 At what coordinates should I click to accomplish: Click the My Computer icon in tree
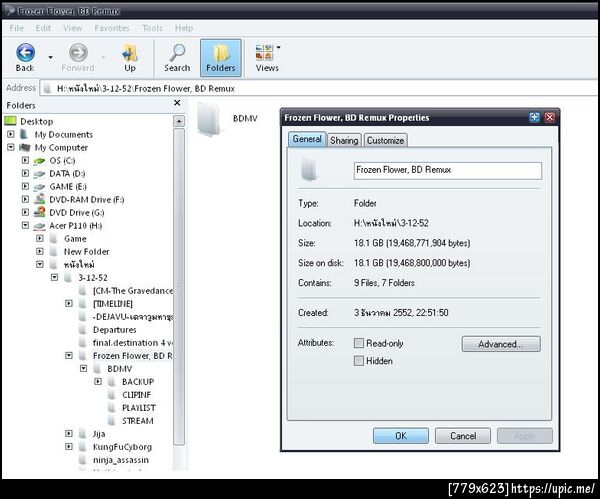(25, 148)
